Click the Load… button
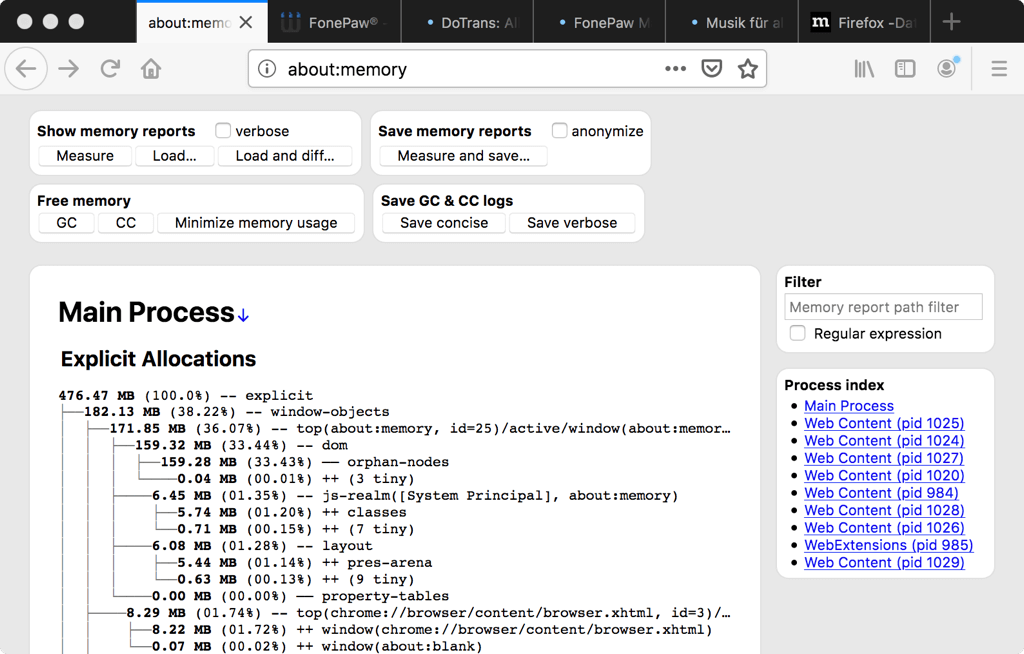The height and width of the screenshot is (654, 1024). [174, 155]
